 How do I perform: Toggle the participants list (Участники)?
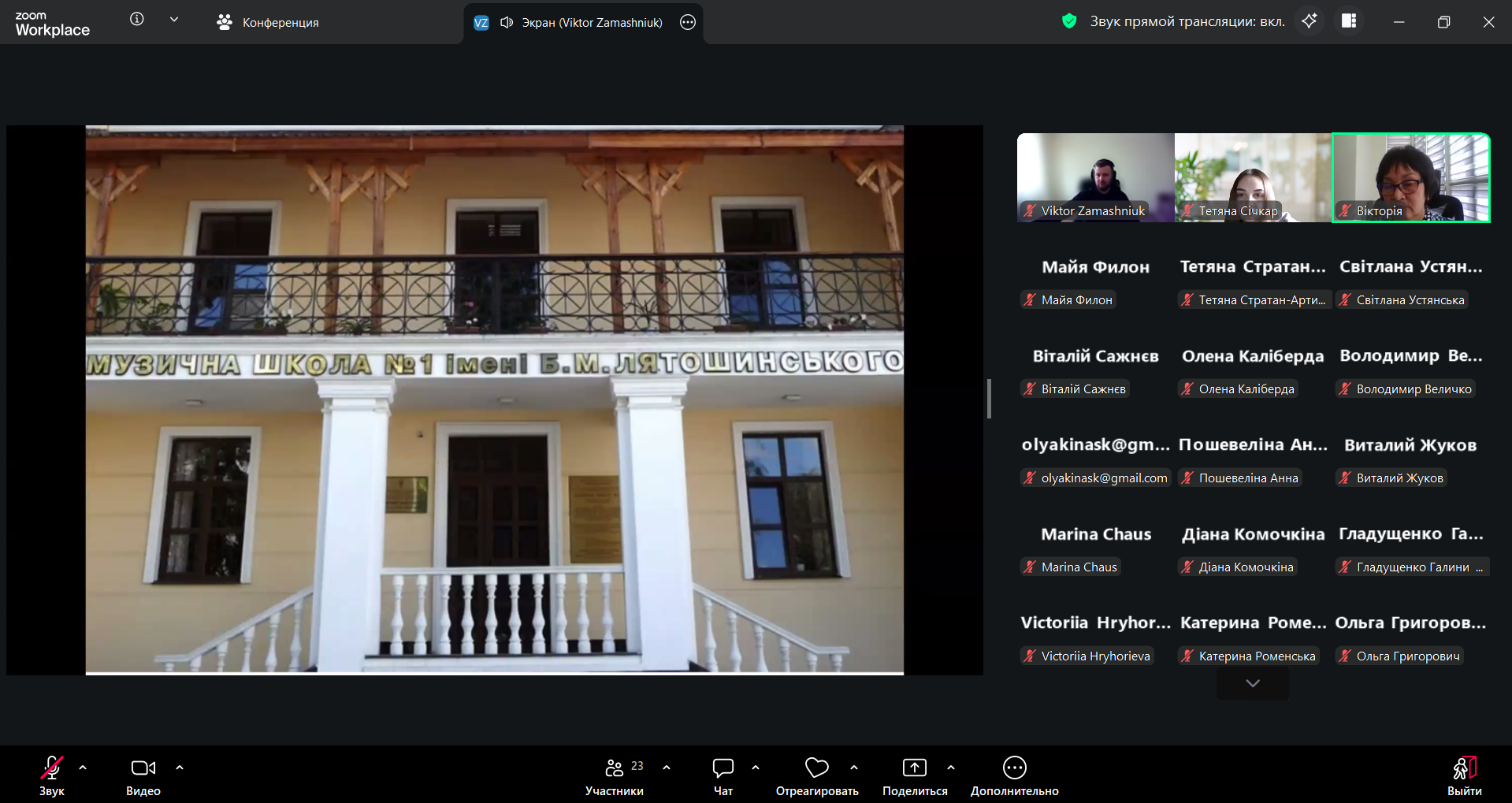[615, 775]
